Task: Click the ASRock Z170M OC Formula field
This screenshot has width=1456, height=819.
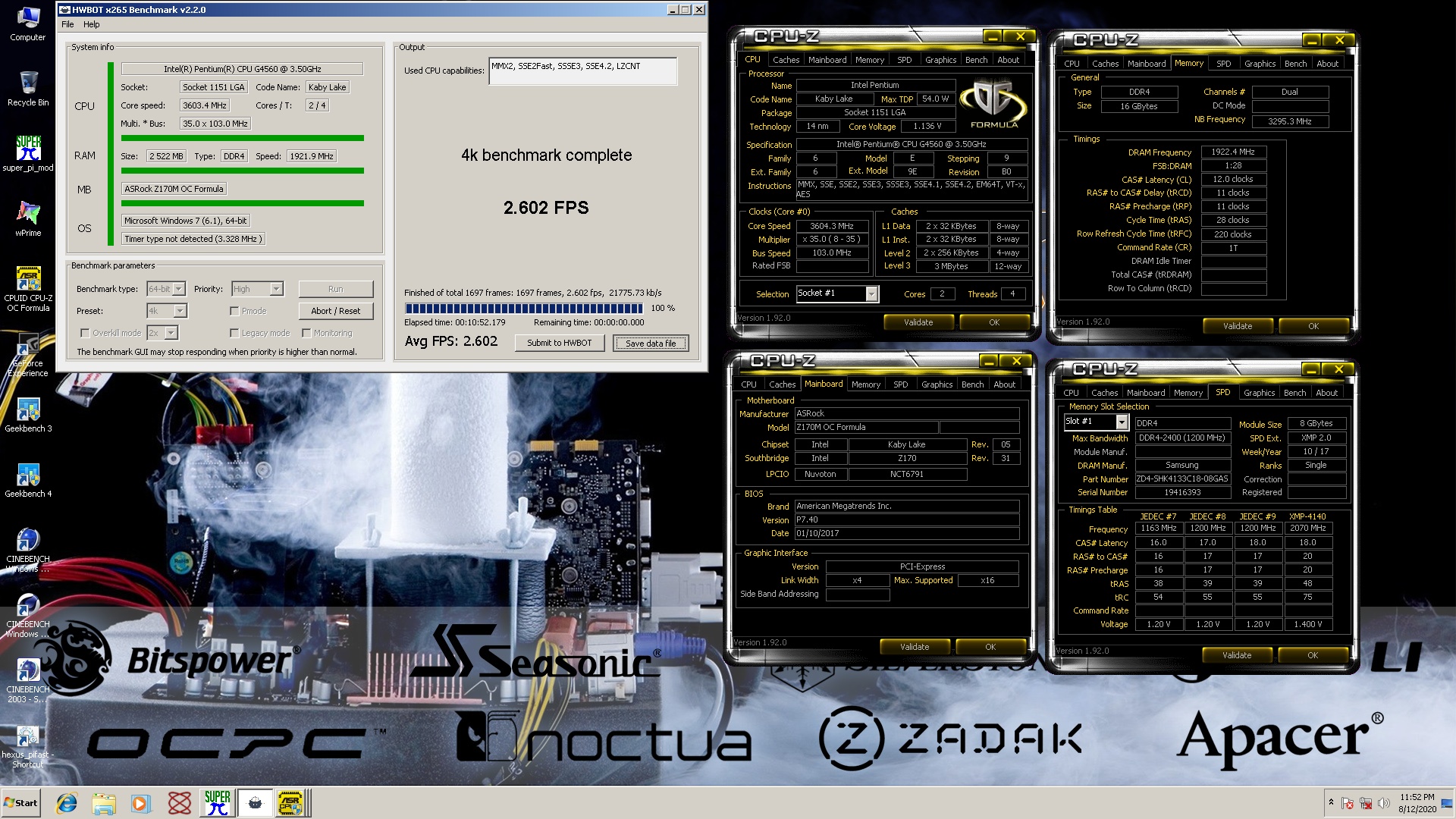Action: click(x=174, y=189)
